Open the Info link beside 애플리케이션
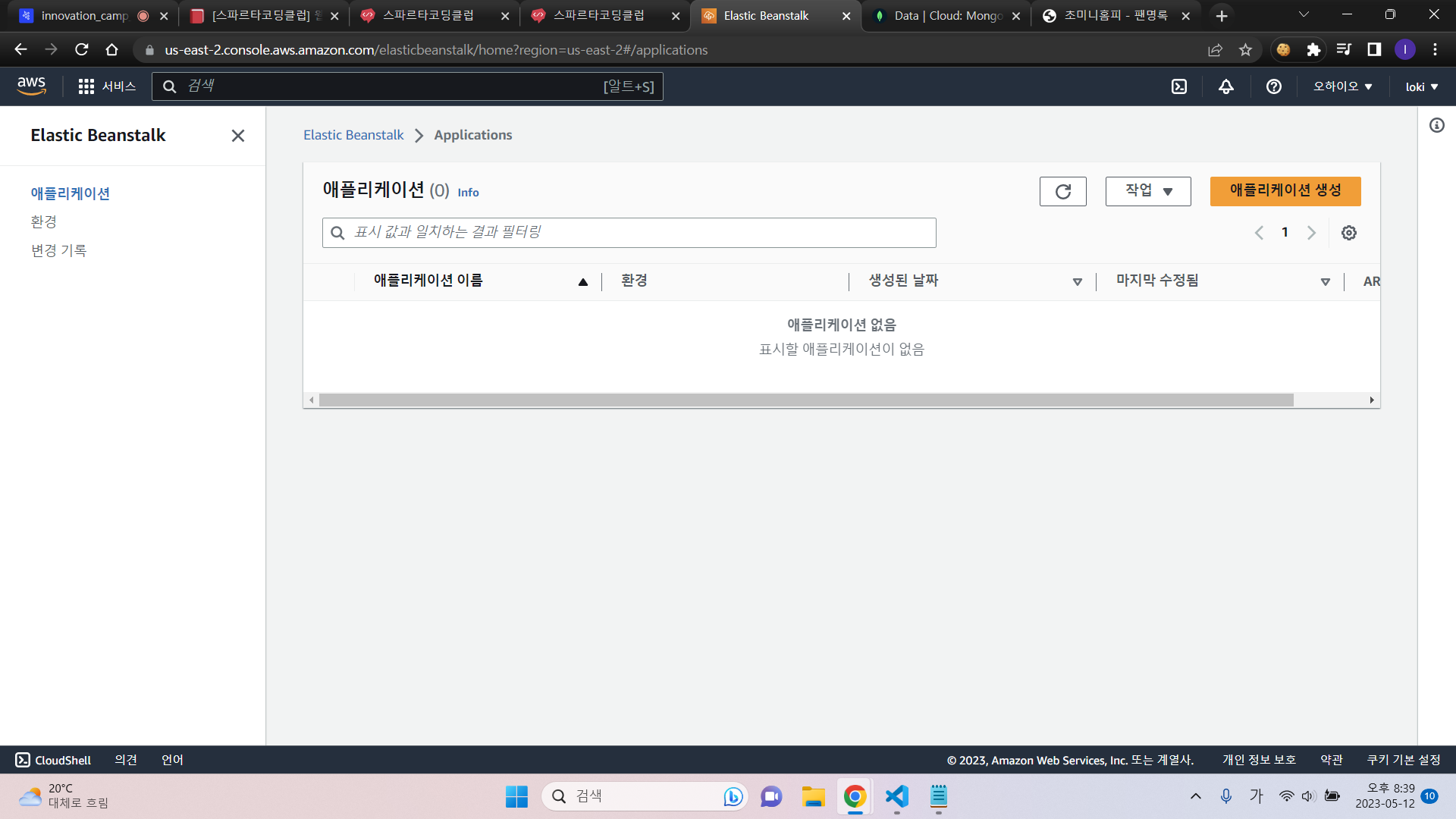 (x=468, y=193)
